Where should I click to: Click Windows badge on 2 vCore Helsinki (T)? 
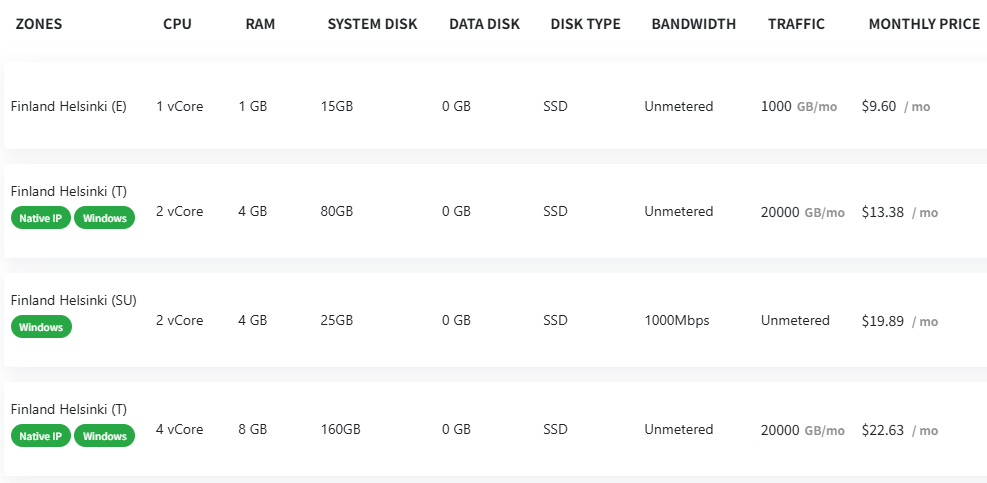click(x=105, y=218)
